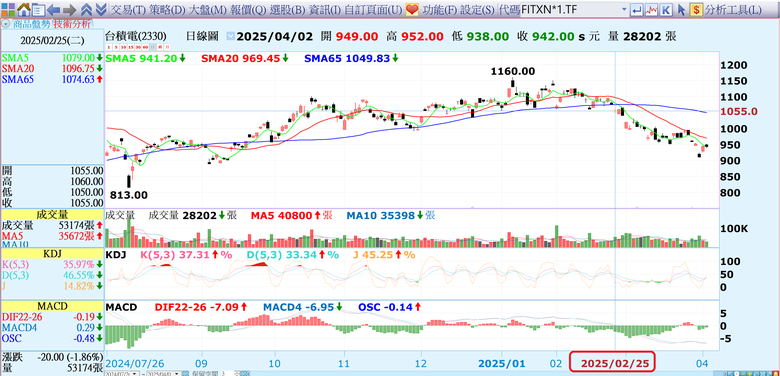
Task: Open the 自訂頁面(U) menu
Action: [373, 9]
